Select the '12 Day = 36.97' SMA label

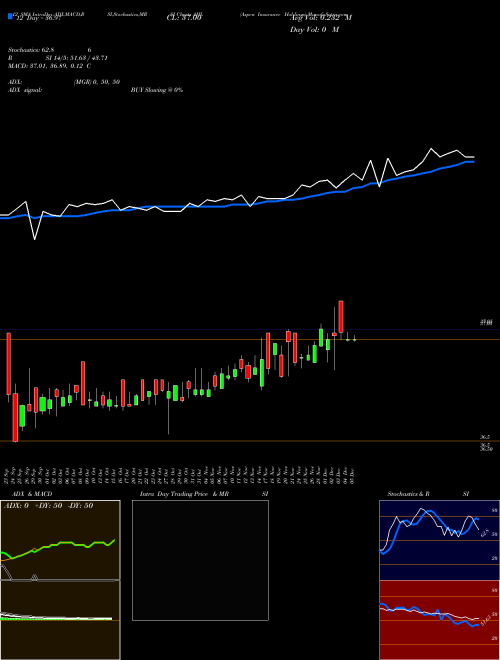click(x=39, y=19)
